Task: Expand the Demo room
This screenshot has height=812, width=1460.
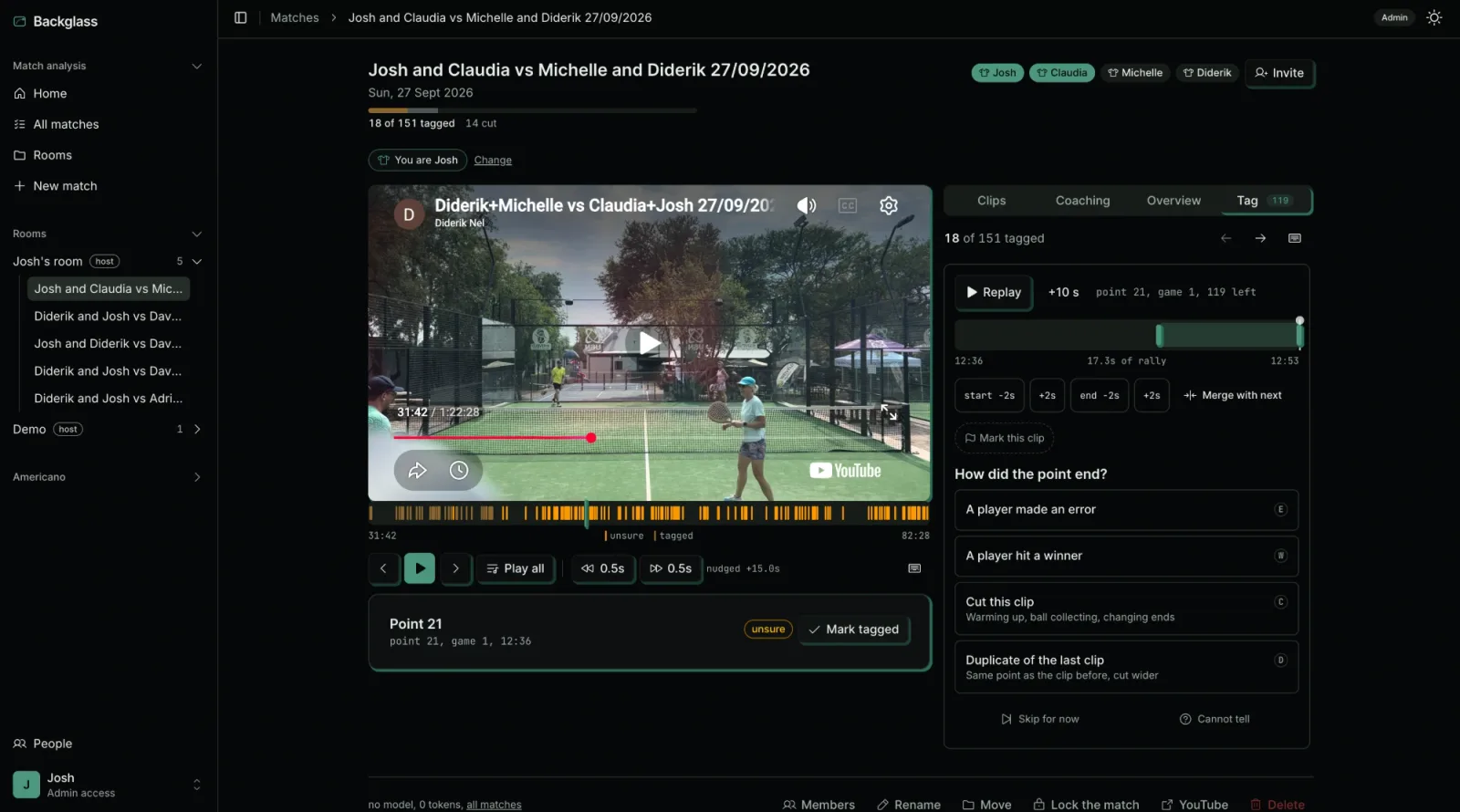Action: [x=197, y=429]
